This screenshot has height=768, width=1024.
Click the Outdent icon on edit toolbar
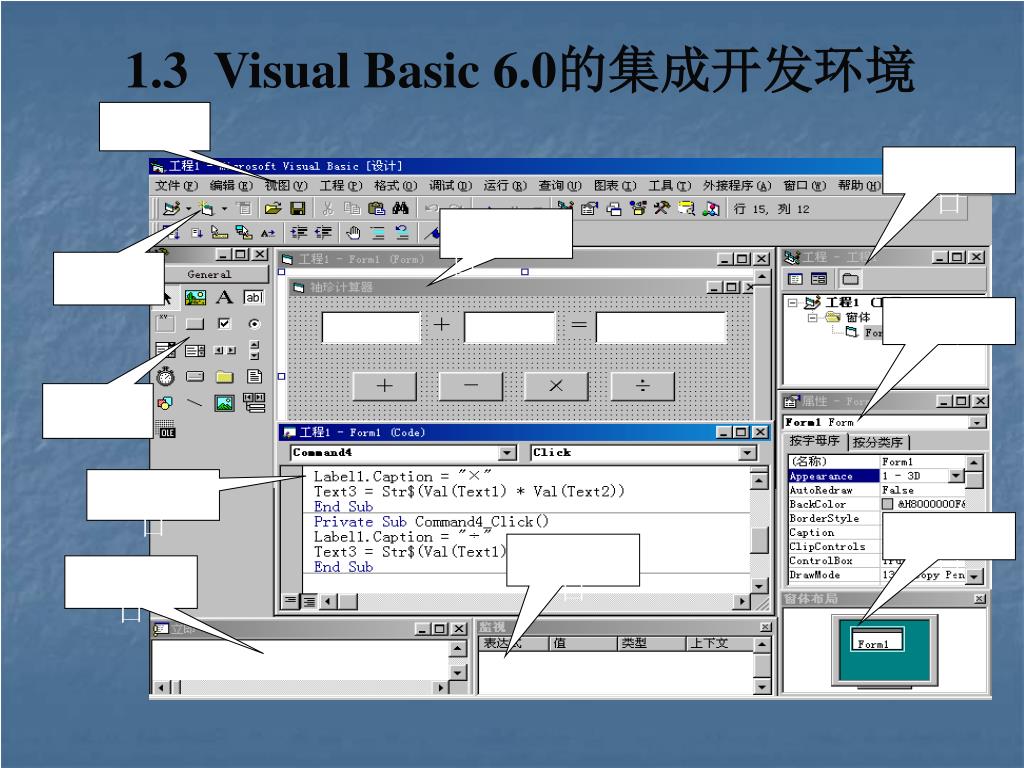point(323,232)
